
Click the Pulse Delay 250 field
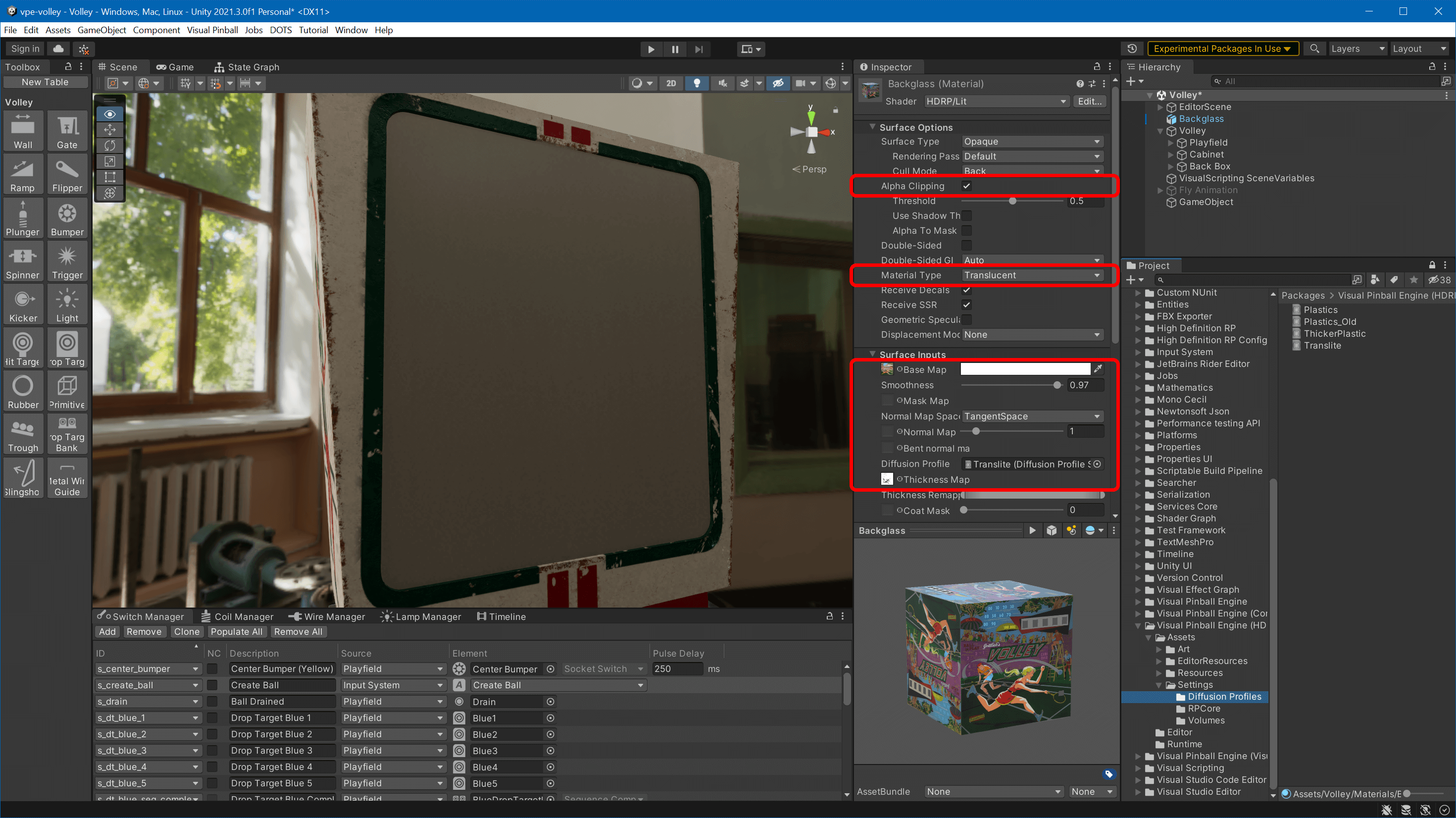click(677, 669)
